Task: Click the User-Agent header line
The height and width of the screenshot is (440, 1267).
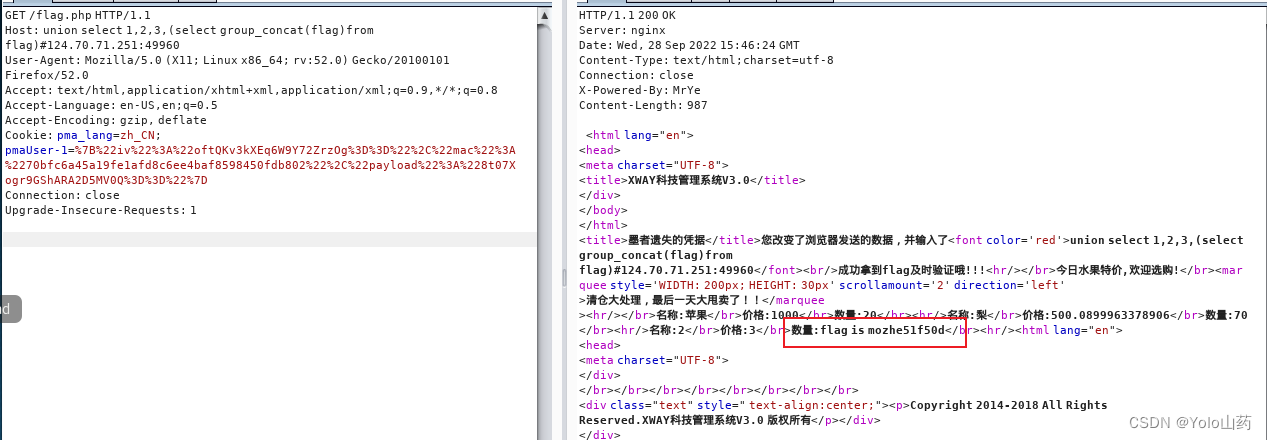Action: pos(227,60)
